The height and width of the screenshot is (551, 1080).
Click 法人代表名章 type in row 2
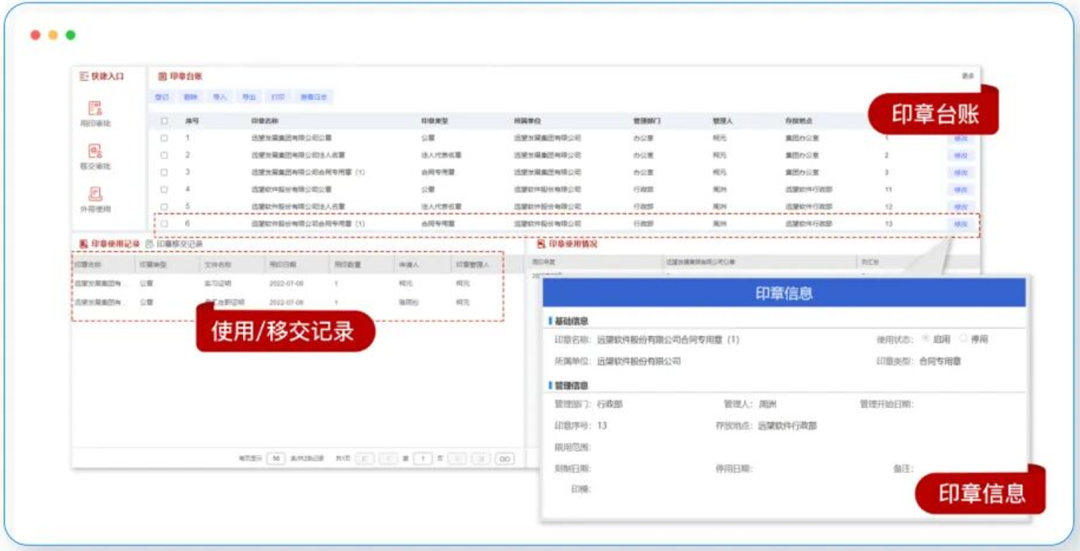pyautogui.click(x=442, y=155)
